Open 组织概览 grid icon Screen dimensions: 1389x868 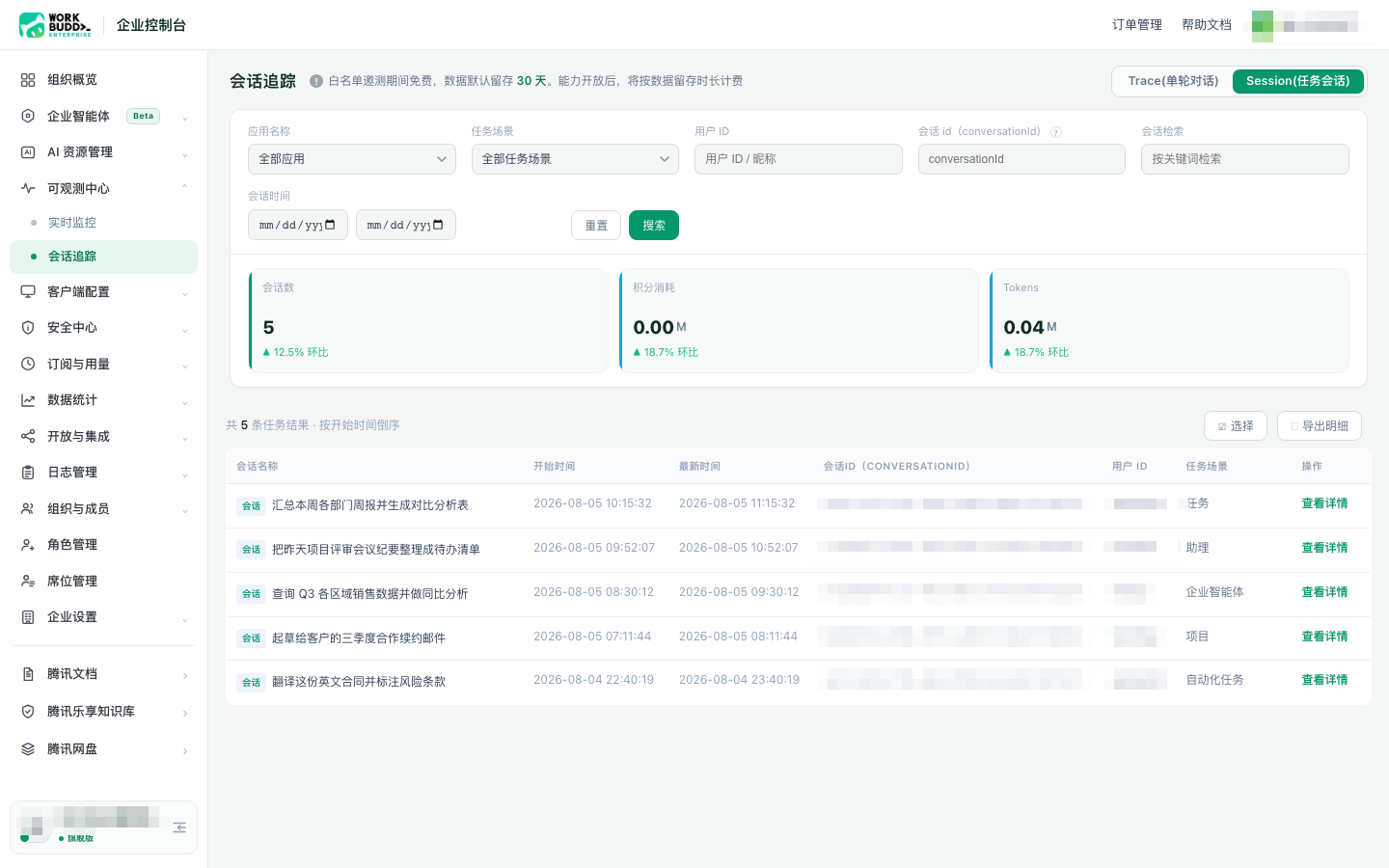(28, 80)
